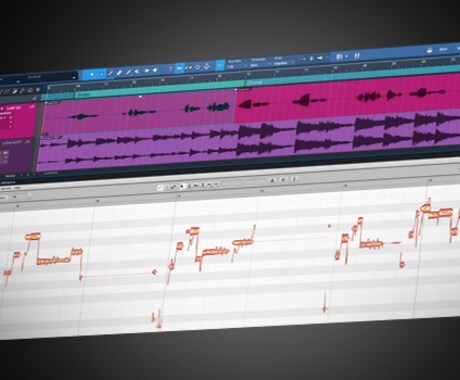Open the Snap mode dropdown

[x=283, y=63]
